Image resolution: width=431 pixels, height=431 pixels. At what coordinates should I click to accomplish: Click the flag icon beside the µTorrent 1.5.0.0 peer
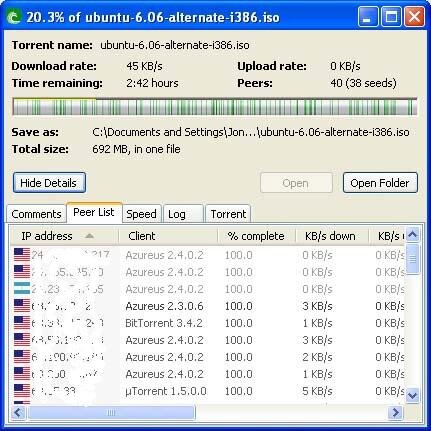[22, 391]
